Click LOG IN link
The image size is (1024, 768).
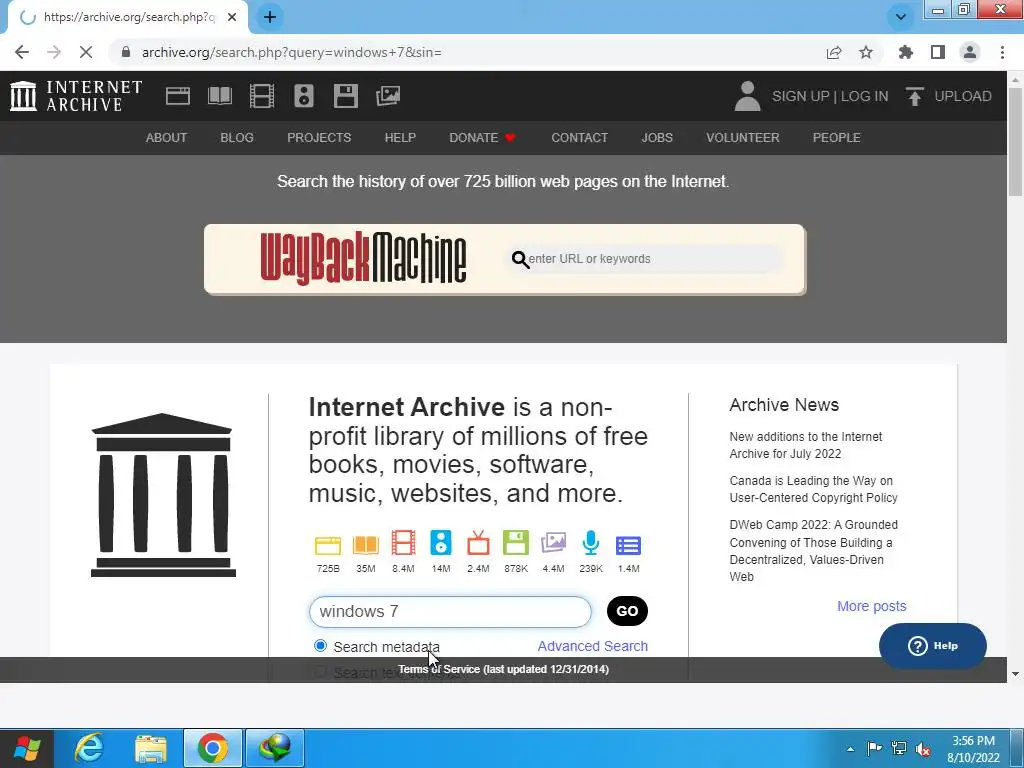coord(864,96)
